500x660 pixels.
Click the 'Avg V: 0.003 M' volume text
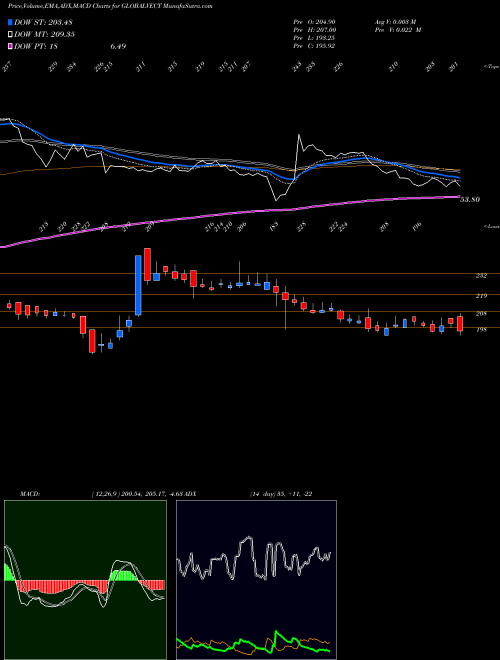tap(395, 22)
